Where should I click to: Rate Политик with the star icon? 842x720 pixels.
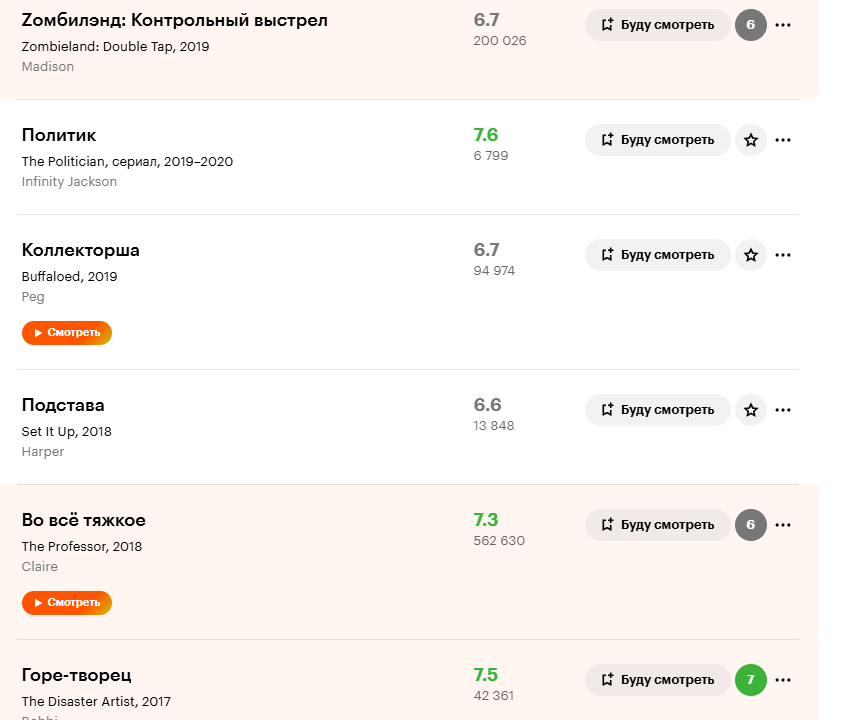[x=751, y=140]
